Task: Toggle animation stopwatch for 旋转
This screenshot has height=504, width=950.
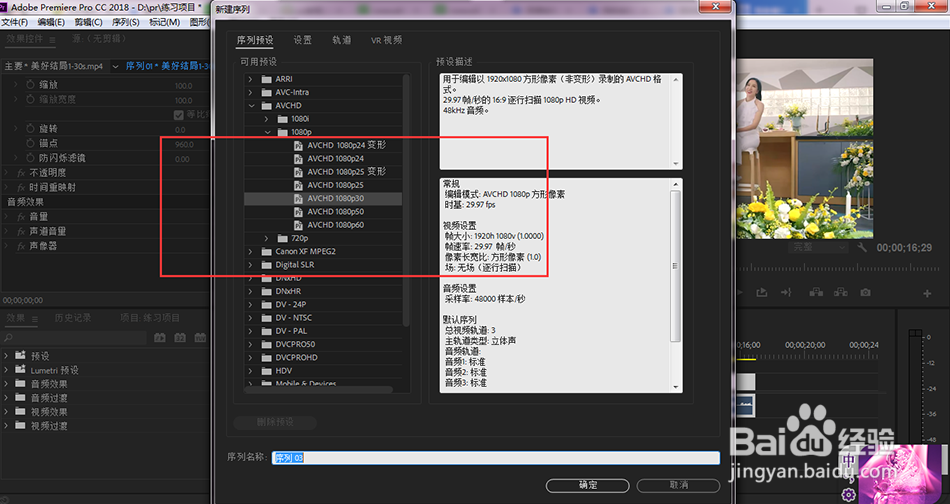Action: (x=30, y=128)
